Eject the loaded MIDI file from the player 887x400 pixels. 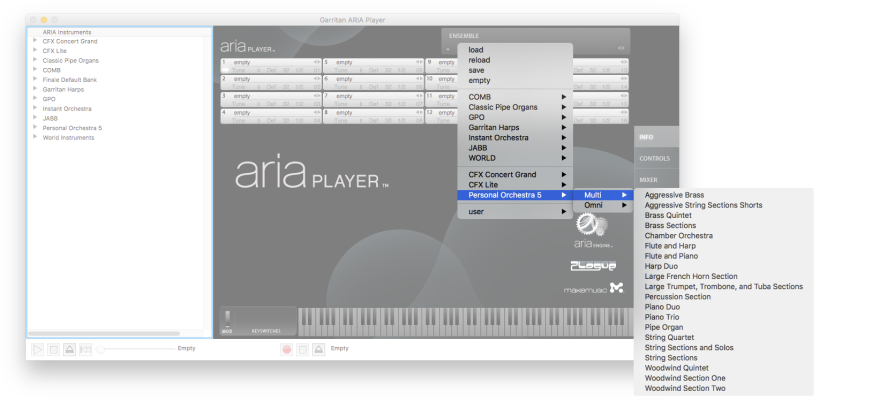pos(69,350)
